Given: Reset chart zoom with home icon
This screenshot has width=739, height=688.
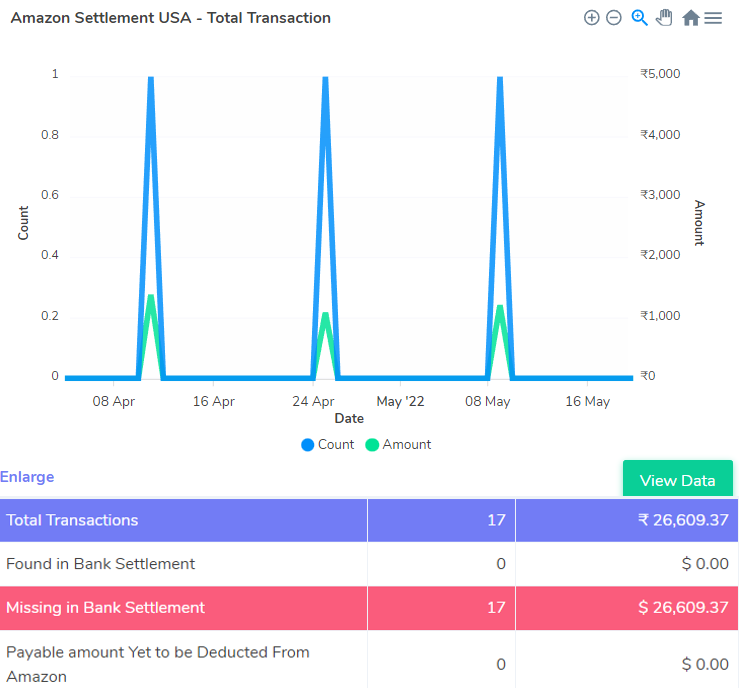Looking at the screenshot, I should [690, 18].
